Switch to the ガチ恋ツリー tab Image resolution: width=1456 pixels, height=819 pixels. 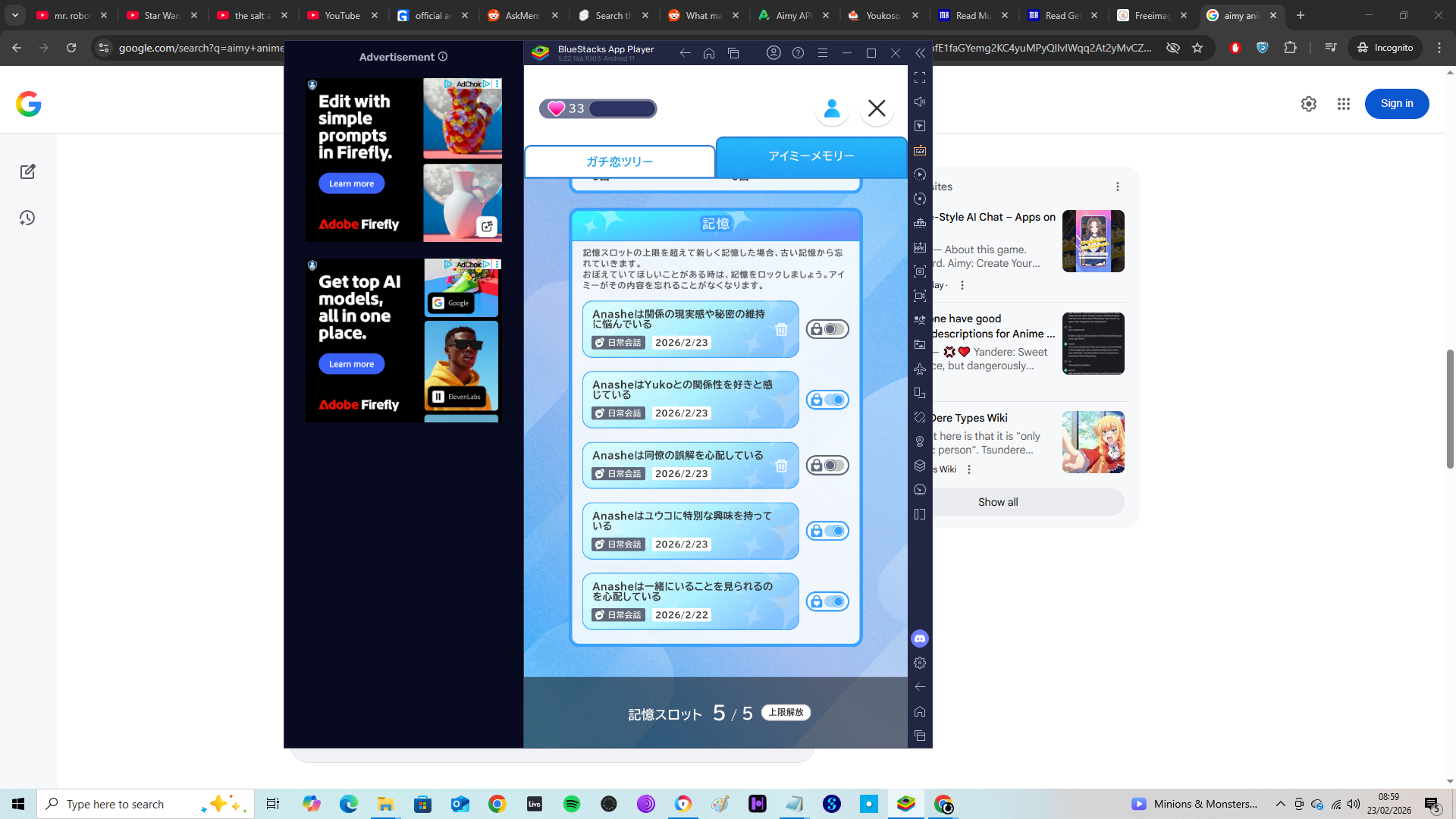pos(620,162)
